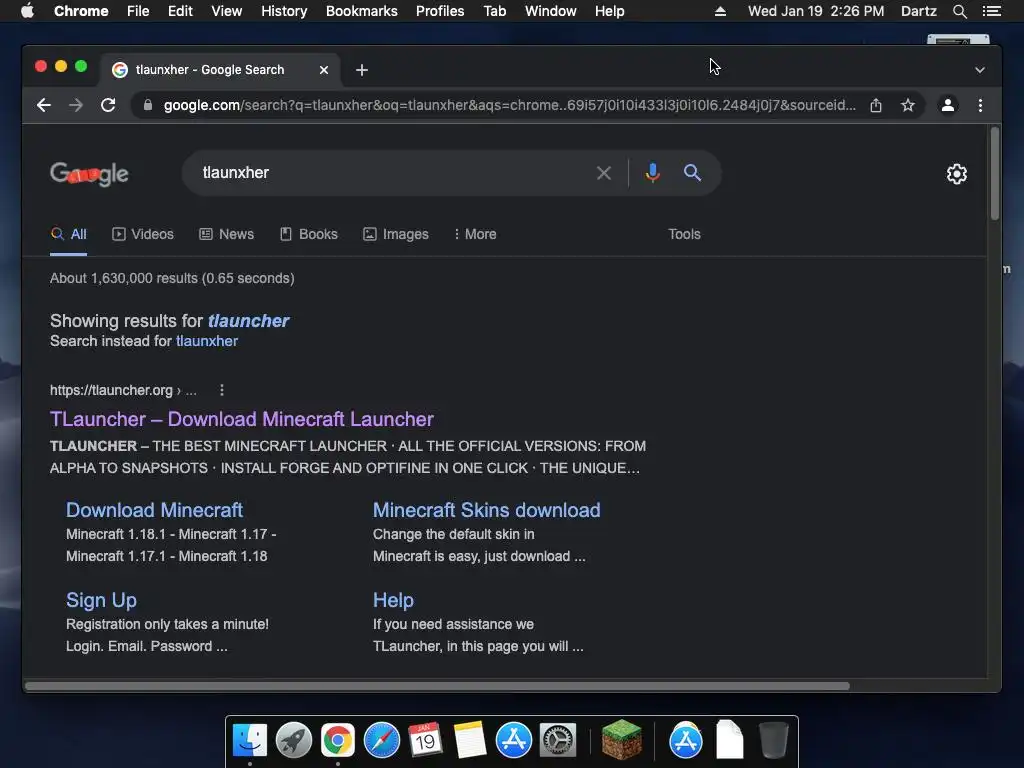Click the lock icon in address bar
This screenshot has width=1024, height=768.
[148, 105]
